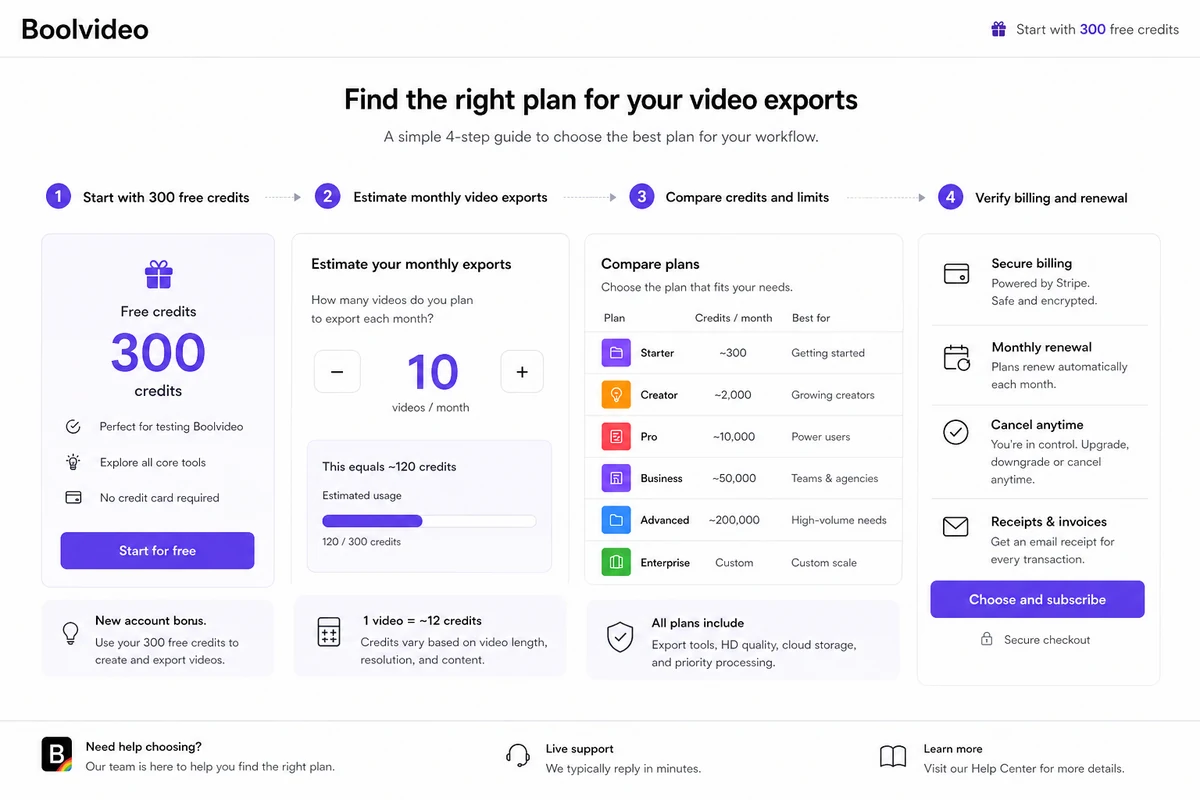Click the Boolvideo B icon in footer
1200x800 pixels.
pyautogui.click(x=57, y=755)
